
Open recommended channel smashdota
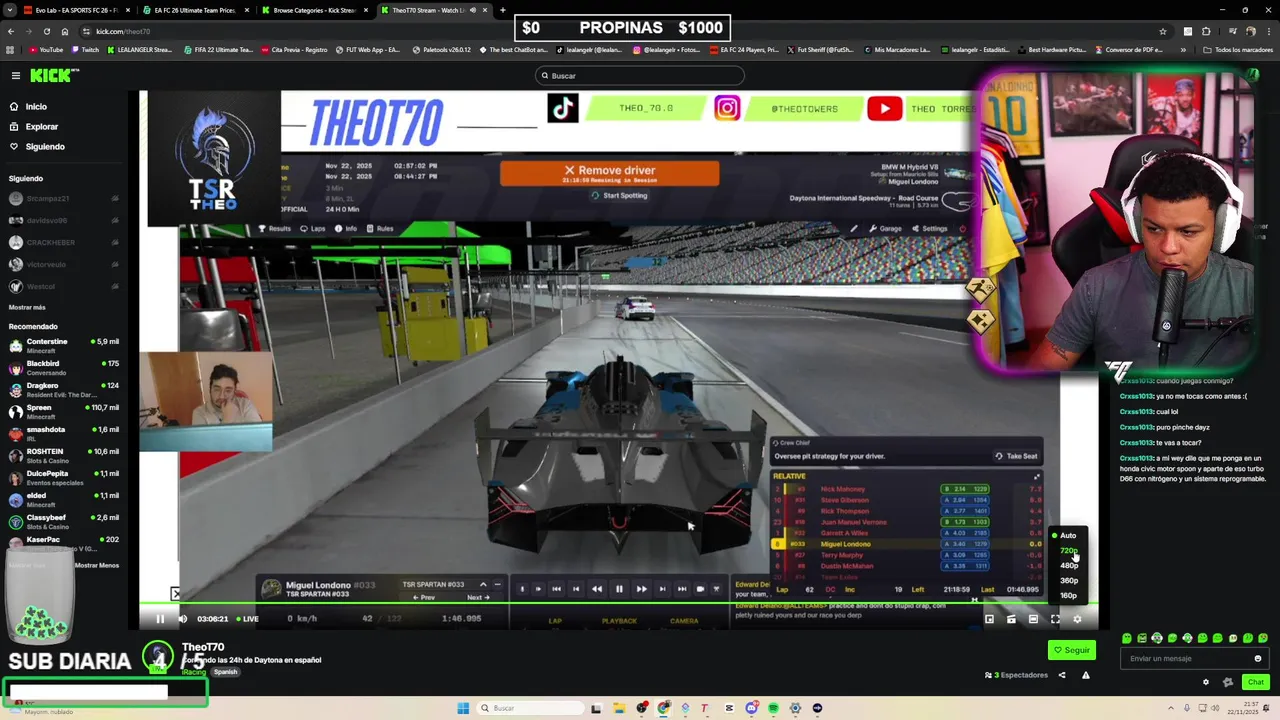(64, 433)
